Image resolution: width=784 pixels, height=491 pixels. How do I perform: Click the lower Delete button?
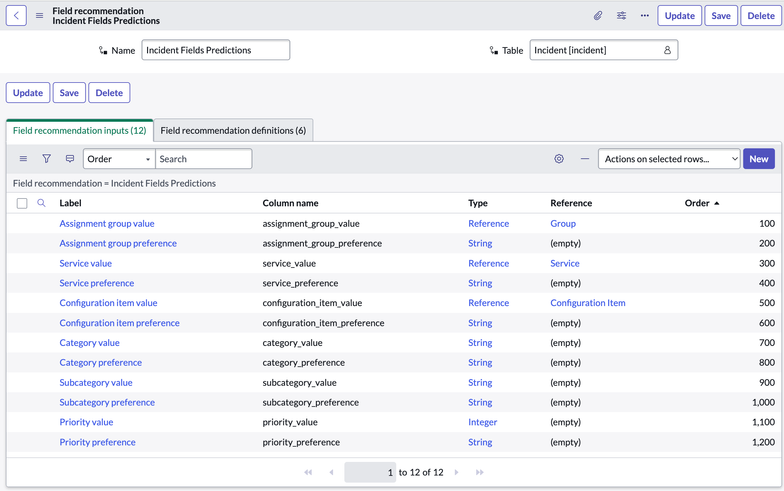109,92
